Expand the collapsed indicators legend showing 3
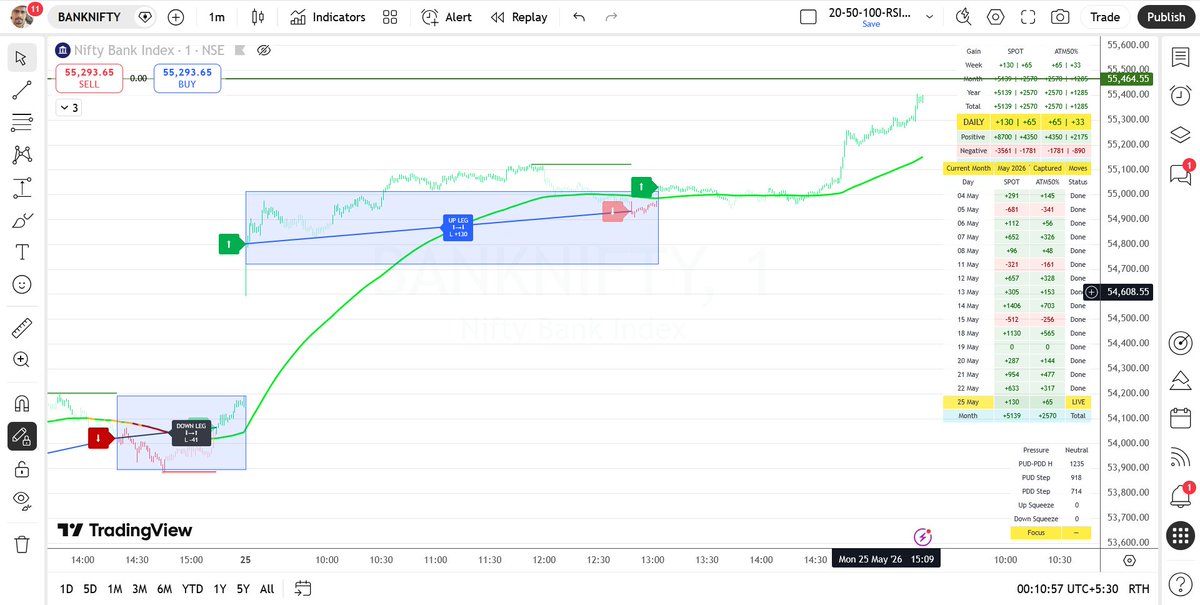The width and height of the screenshot is (1200, 605). [x=69, y=108]
